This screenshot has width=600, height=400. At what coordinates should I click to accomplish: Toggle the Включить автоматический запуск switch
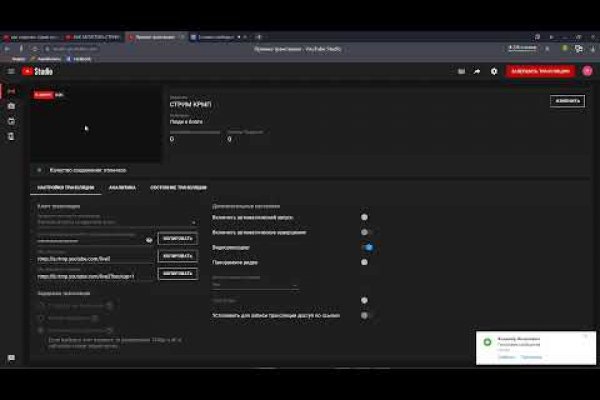pyautogui.click(x=365, y=216)
